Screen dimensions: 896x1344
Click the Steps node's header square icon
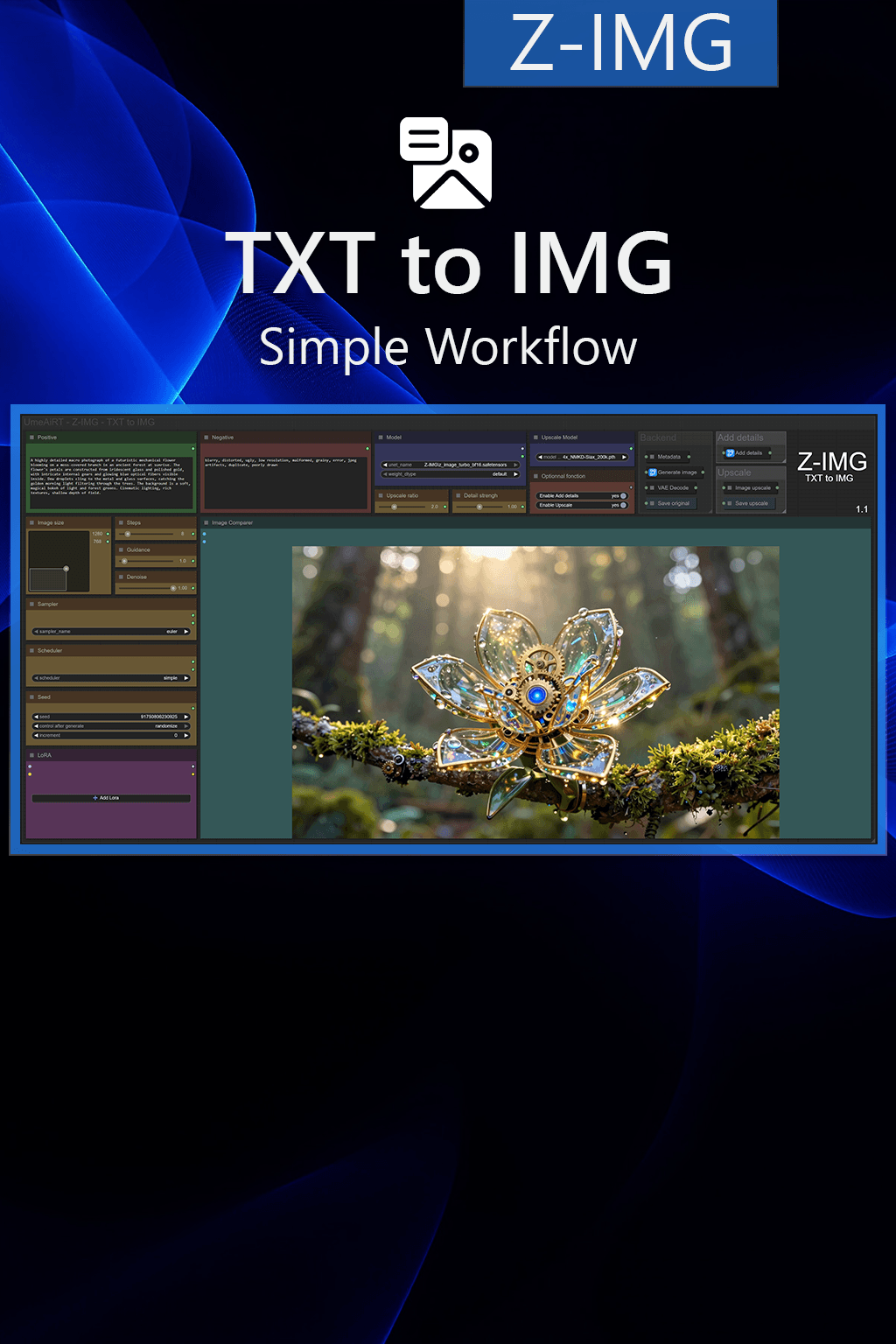pyautogui.click(x=121, y=522)
